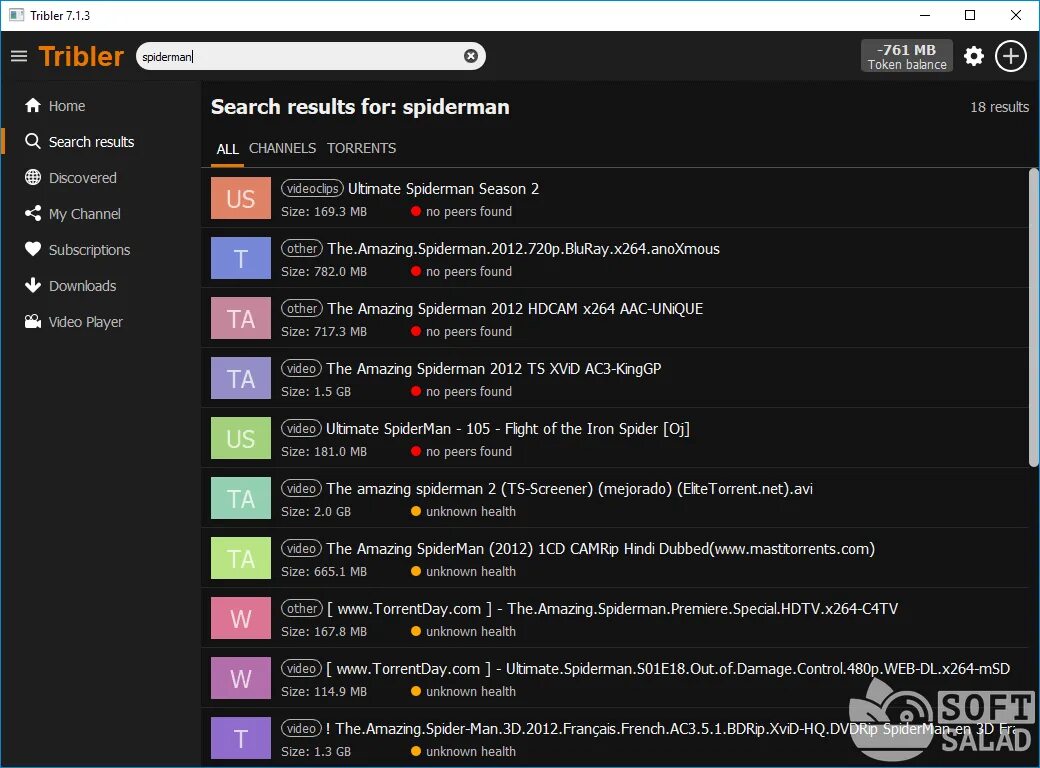Click the My Channel share icon
The image size is (1040, 768).
[32, 213]
